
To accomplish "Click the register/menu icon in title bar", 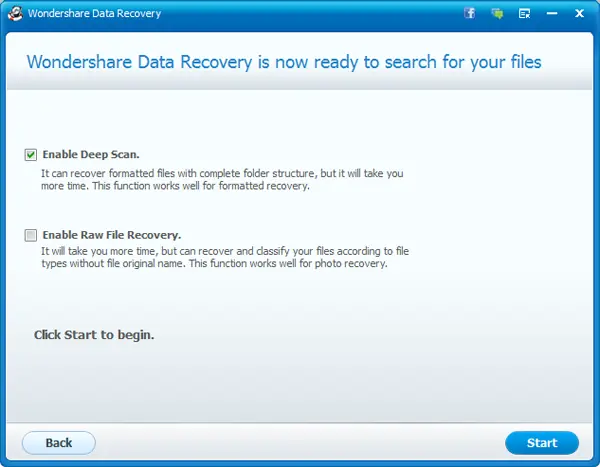I will coord(524,14).
